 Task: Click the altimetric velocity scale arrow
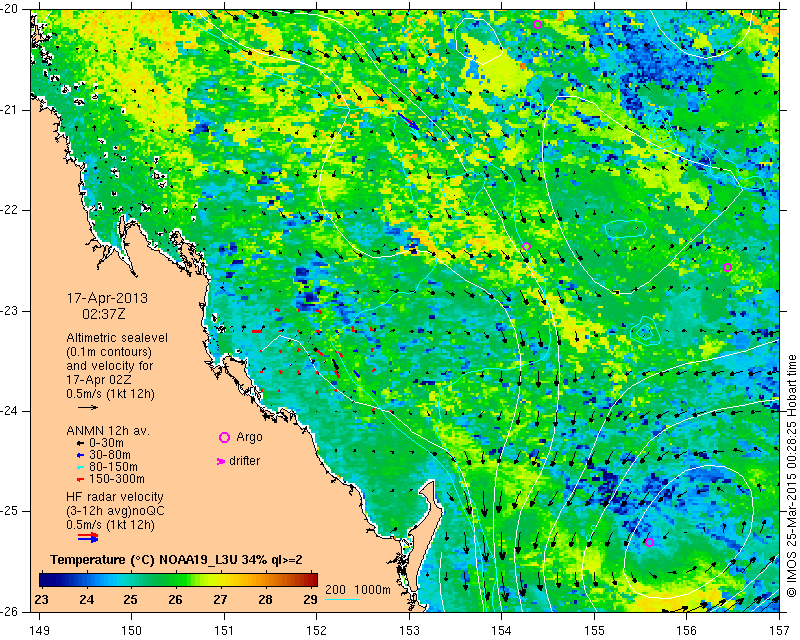pyautogui.click(x=88, y=407)
